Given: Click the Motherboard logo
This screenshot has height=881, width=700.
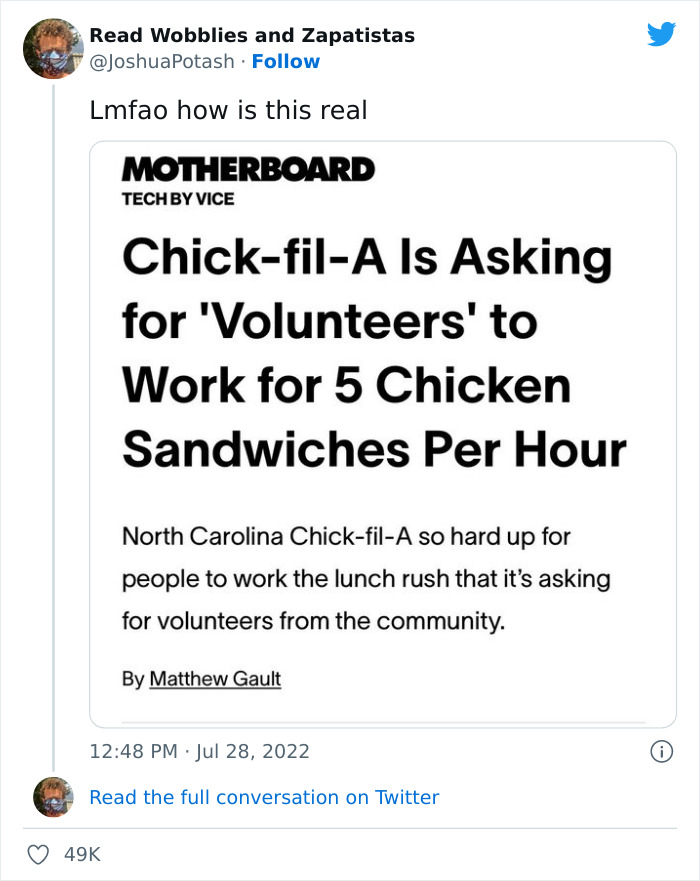Looking at the screenshot, I should click(246, 171).
